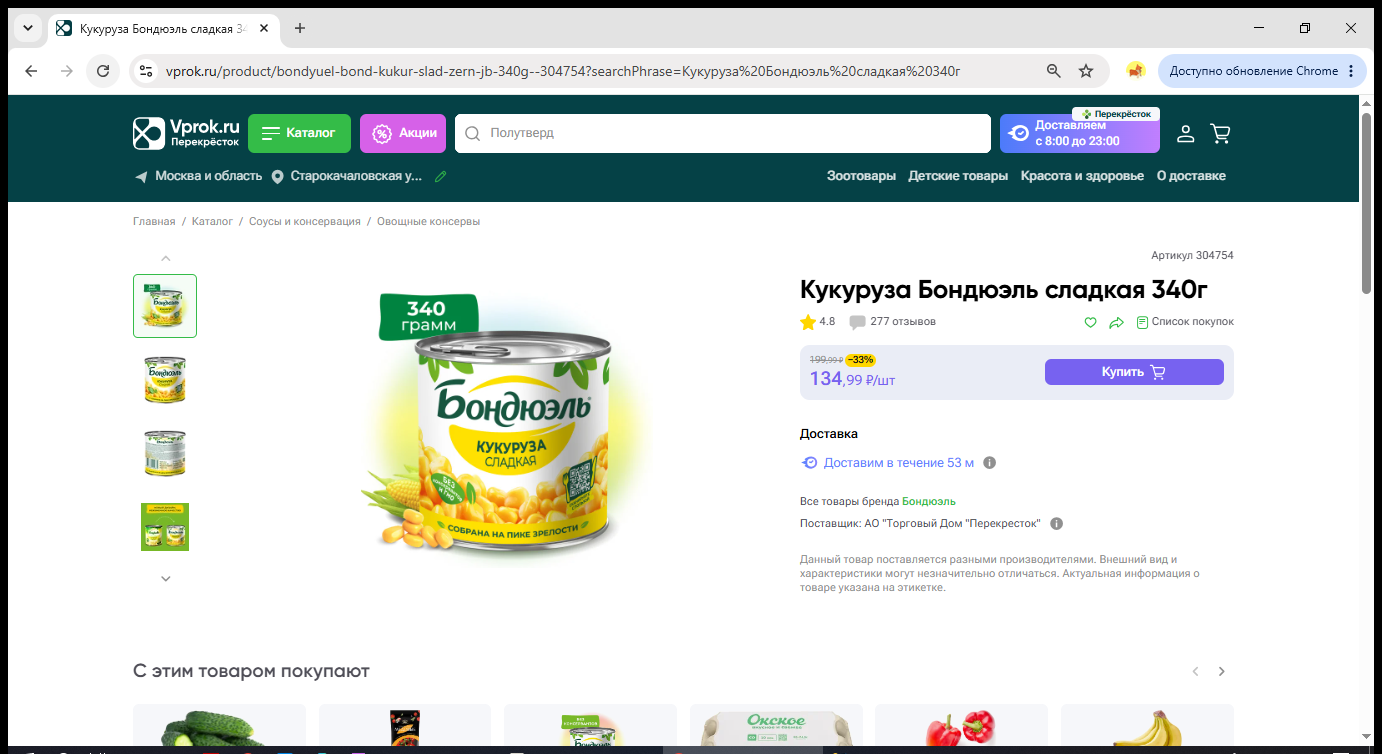
Task: Select the second product thumbnail of corn can
Action: (165, 380)
